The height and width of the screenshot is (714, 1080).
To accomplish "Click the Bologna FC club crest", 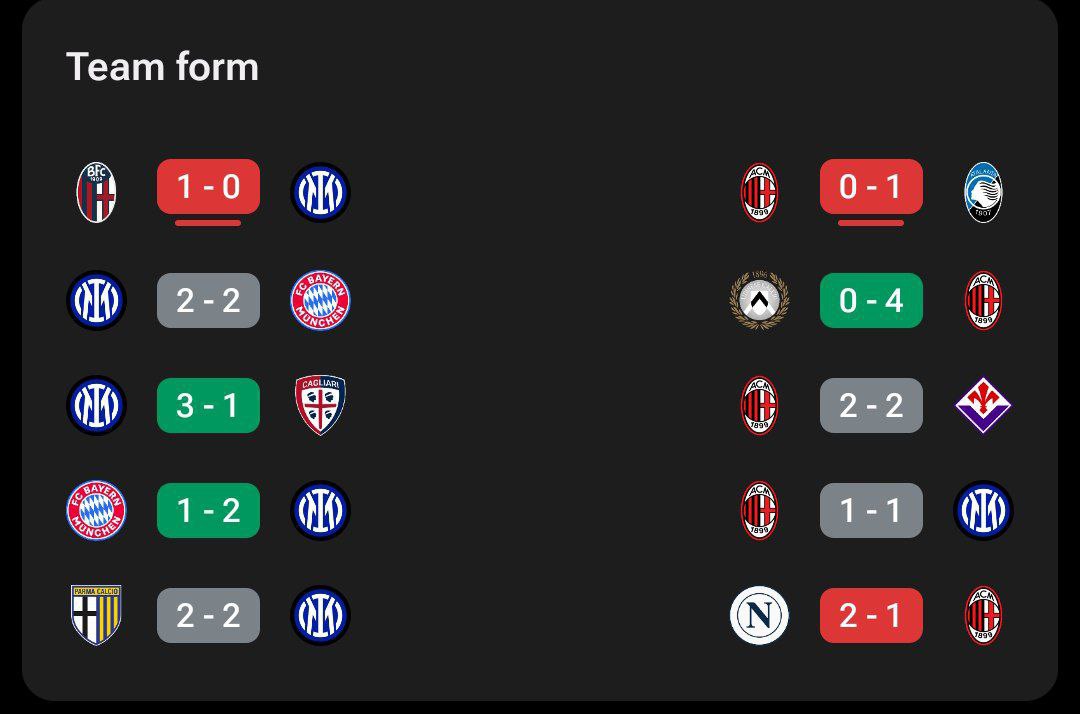I will pyautogui.click(x=97, y=192).
